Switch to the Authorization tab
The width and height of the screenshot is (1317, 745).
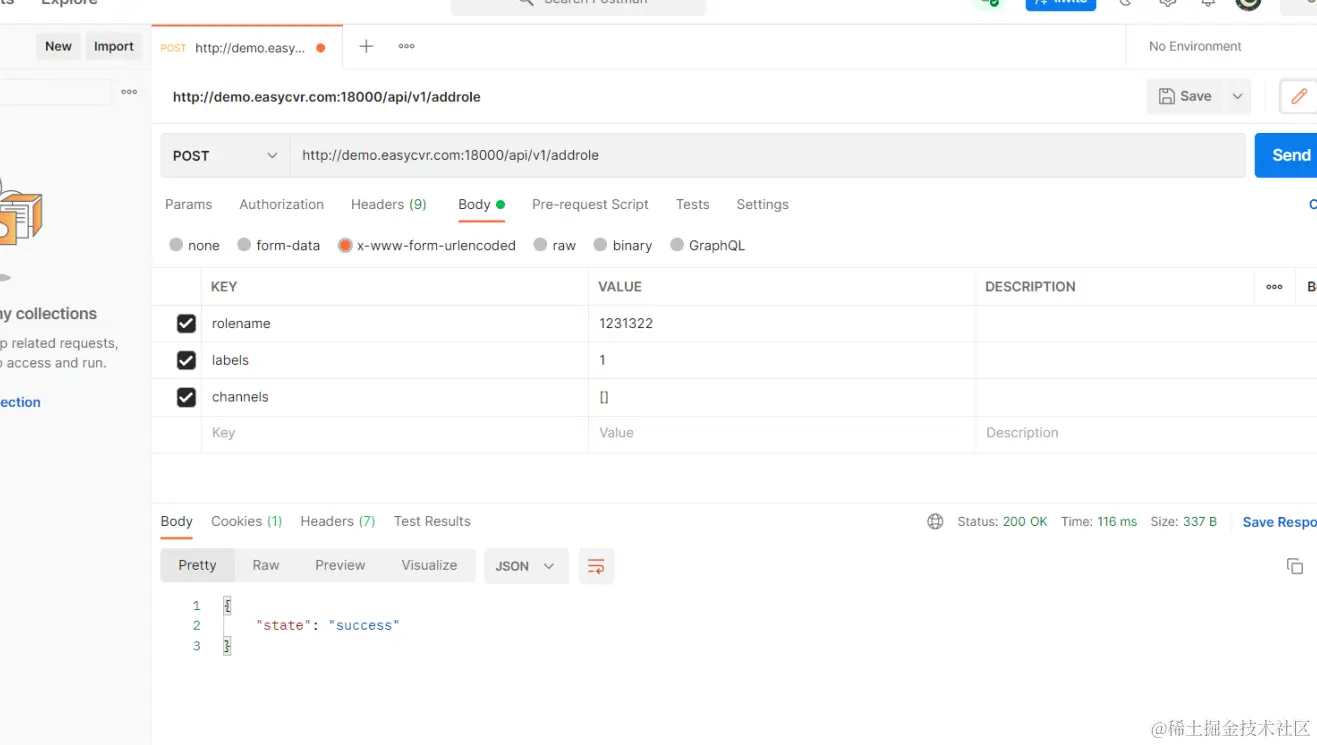281,204
